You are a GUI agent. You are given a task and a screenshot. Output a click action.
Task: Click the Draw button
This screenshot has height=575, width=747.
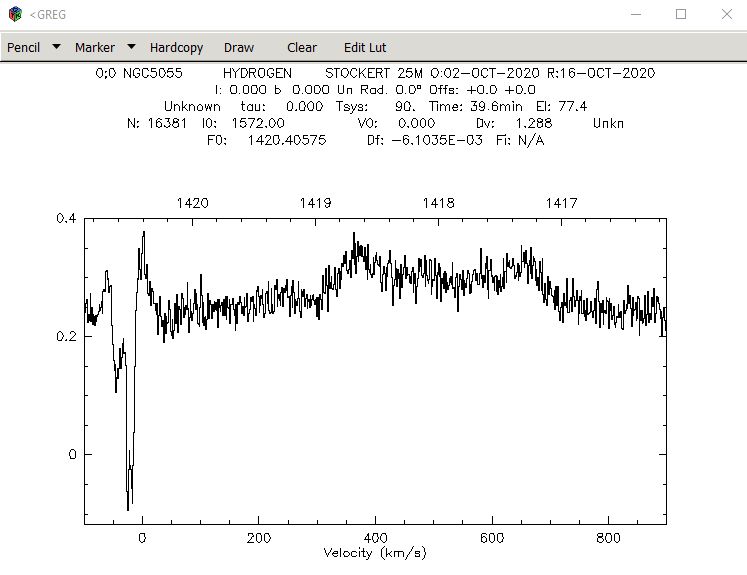239,48
